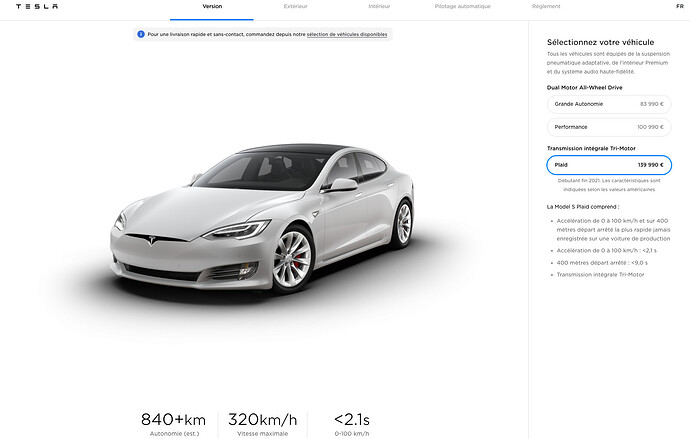Screen dimensions: 690x439
Task: Go to the Intérieur tab
Action: point(379,7)
